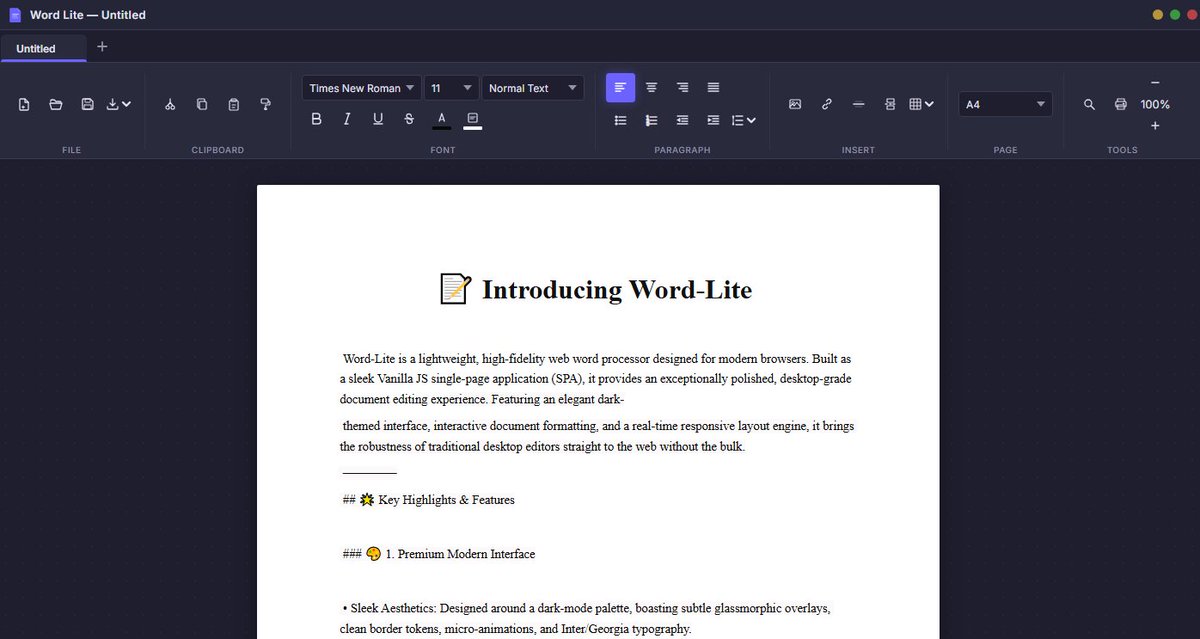Image resolution: width=1200 pixels, height=639 pixels.
Task: Open the text highlight color picker
Action: tap(472, 119)
